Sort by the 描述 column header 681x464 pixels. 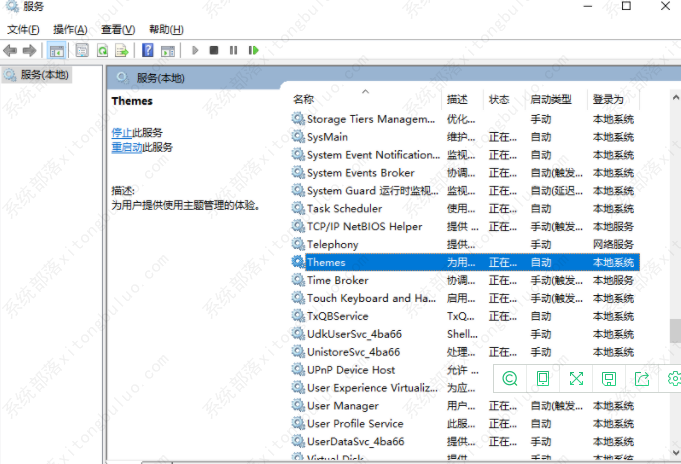(463, 99)
